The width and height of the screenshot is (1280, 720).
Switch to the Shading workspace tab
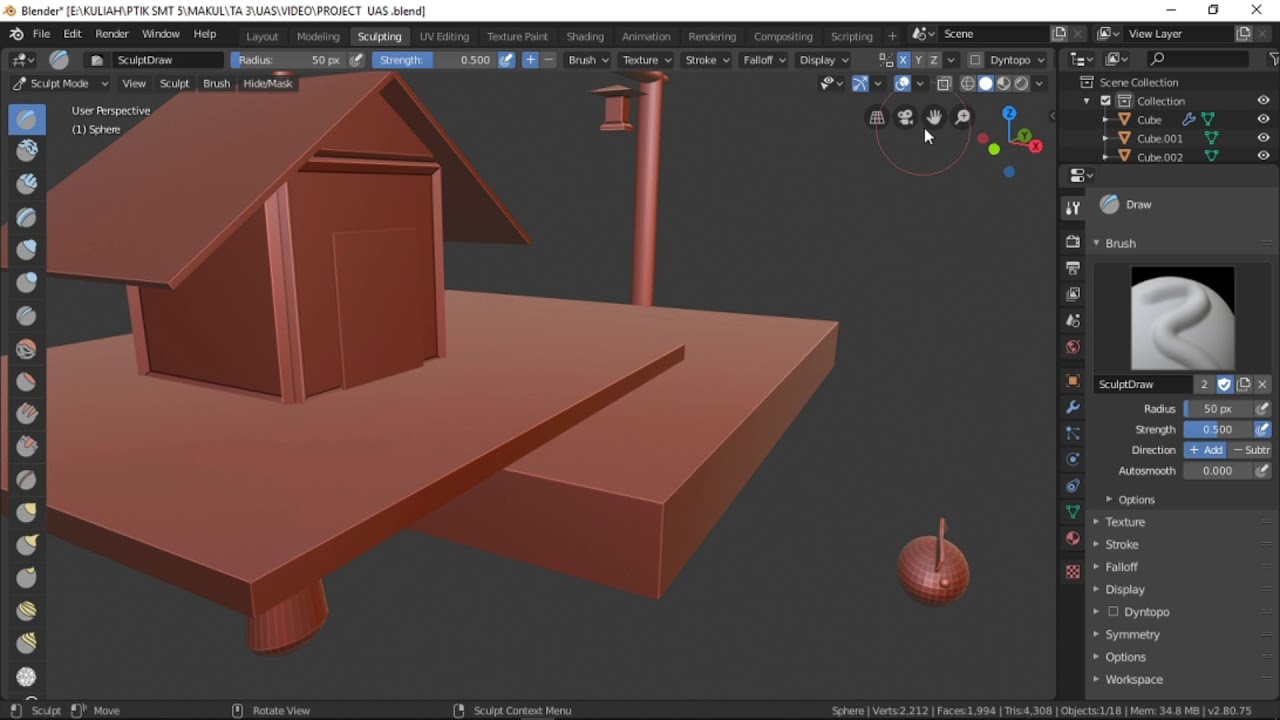point(585,36)
